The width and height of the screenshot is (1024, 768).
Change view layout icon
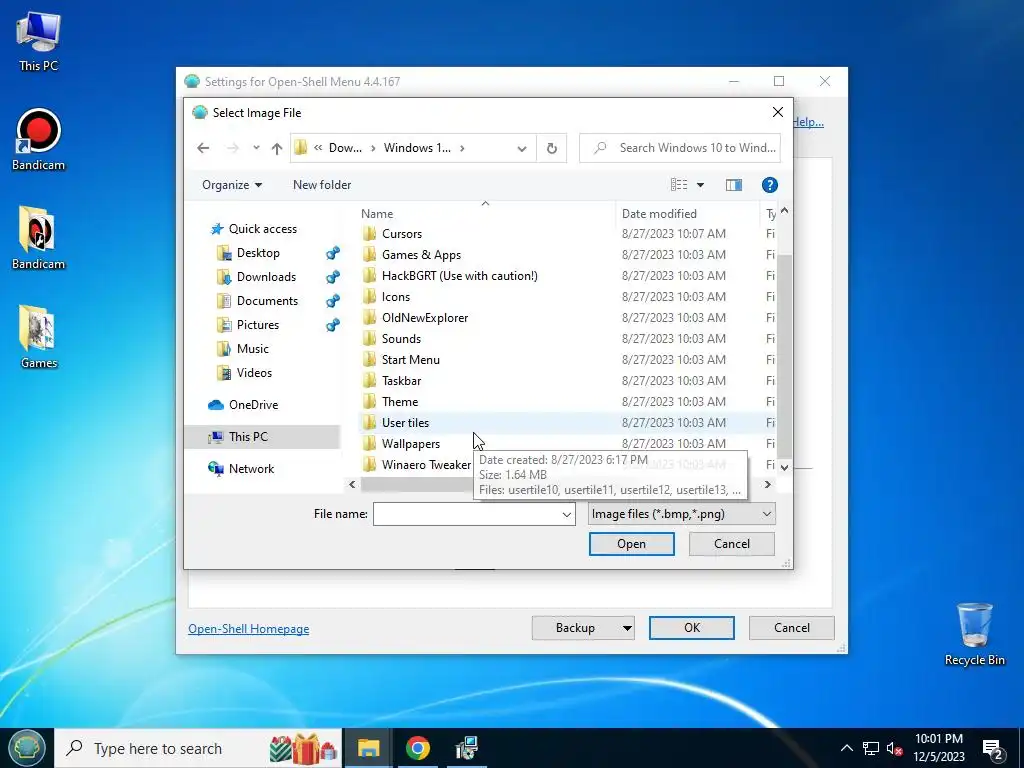679,185
